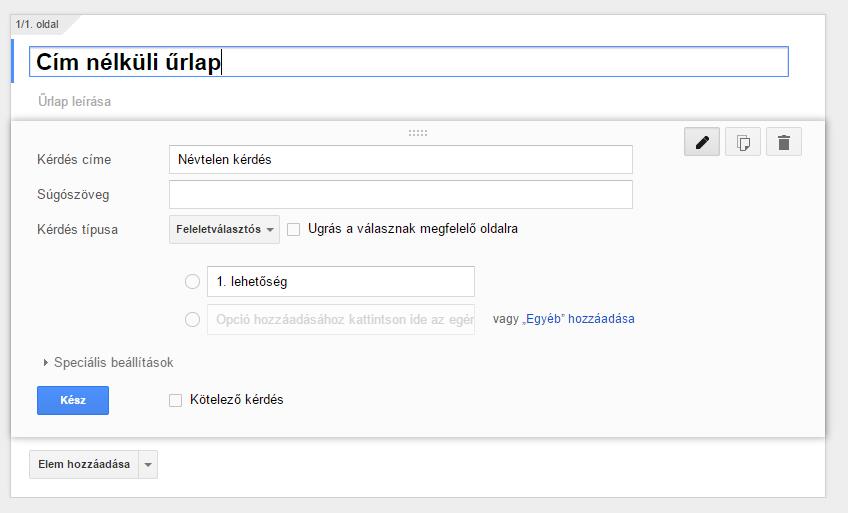Click the 'Kész' button
Image resolution: width=848 pixels, height=513 pixels.
click(73, 401)
